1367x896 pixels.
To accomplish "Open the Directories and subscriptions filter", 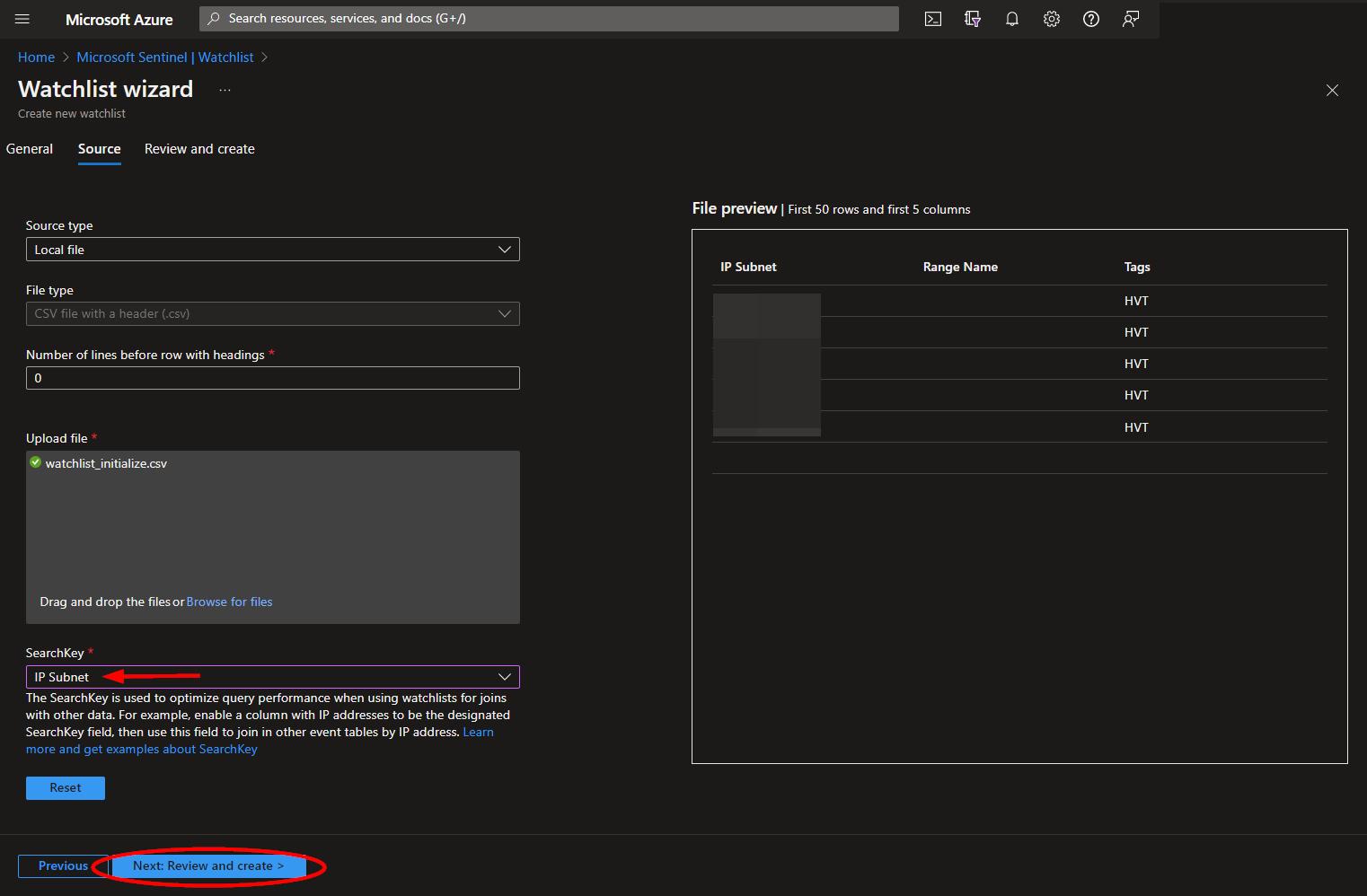I will coord(973,19).
